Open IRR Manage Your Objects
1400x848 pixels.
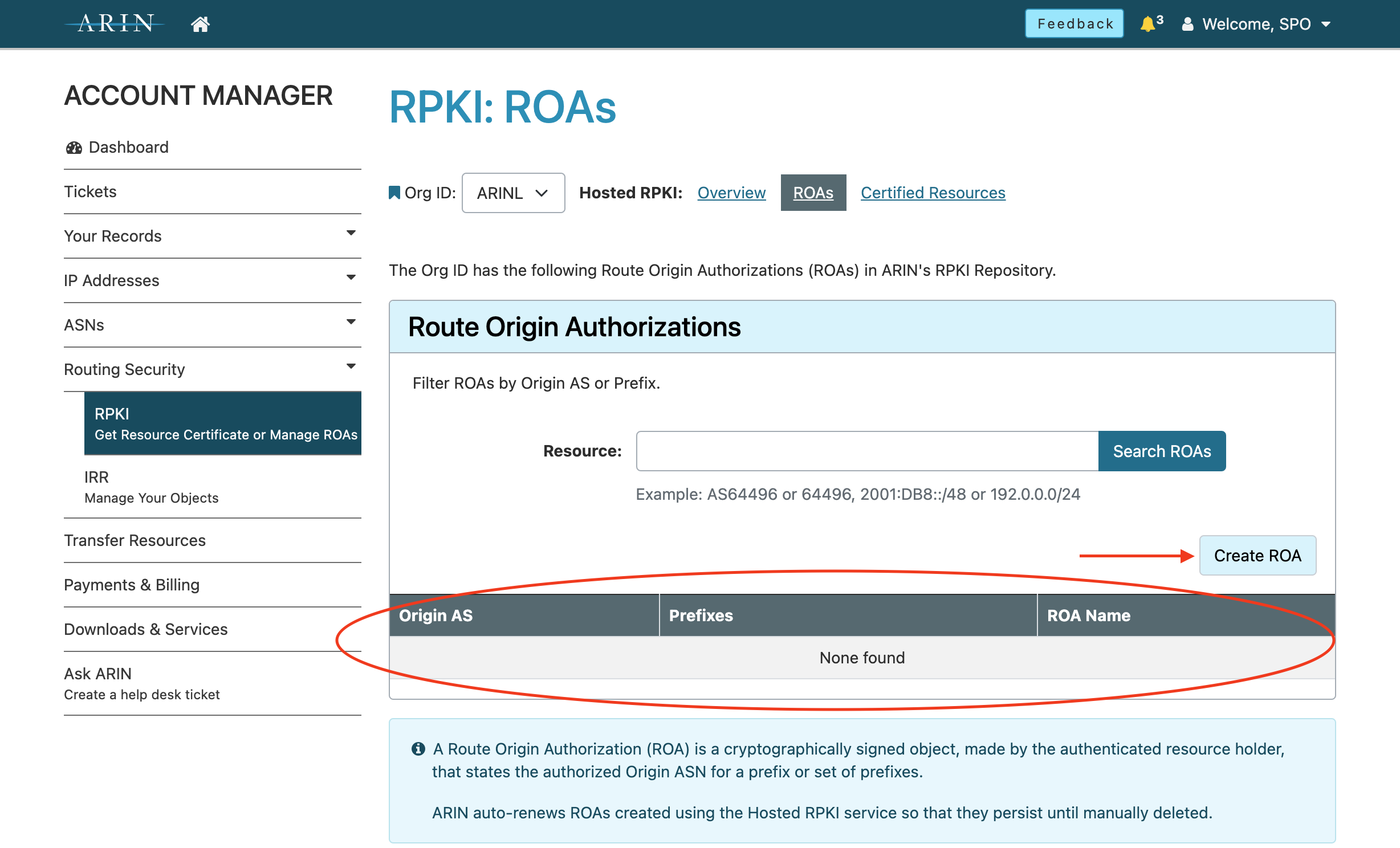(223, 487)
